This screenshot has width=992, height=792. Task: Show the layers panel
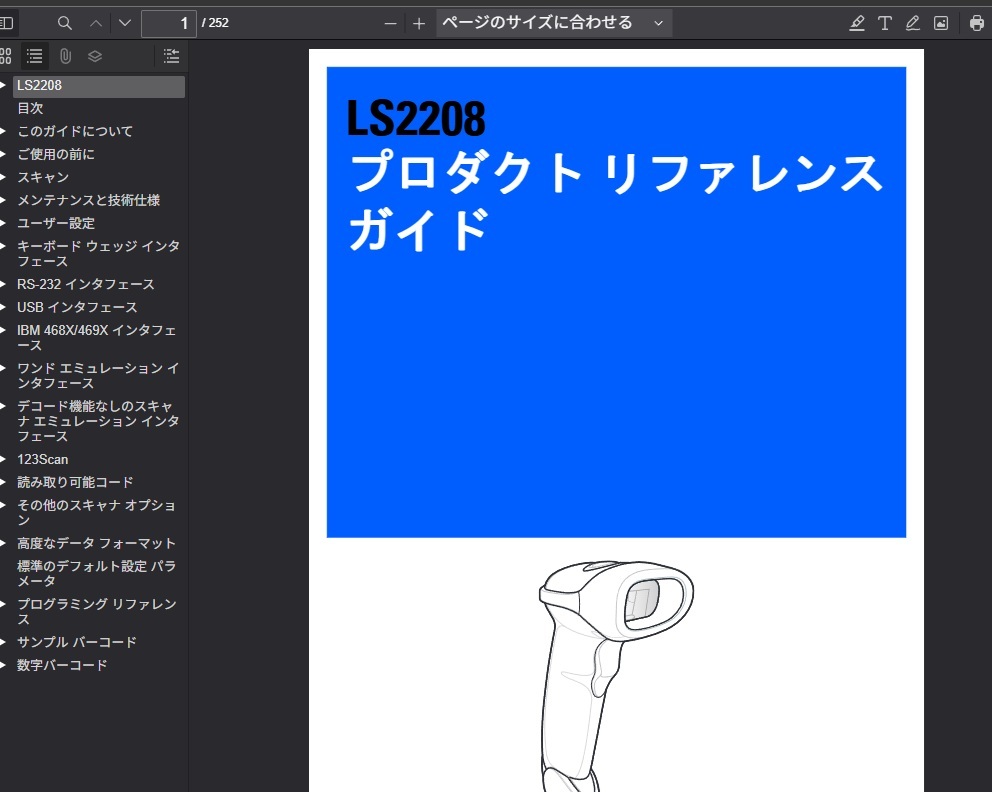(94, 56)
